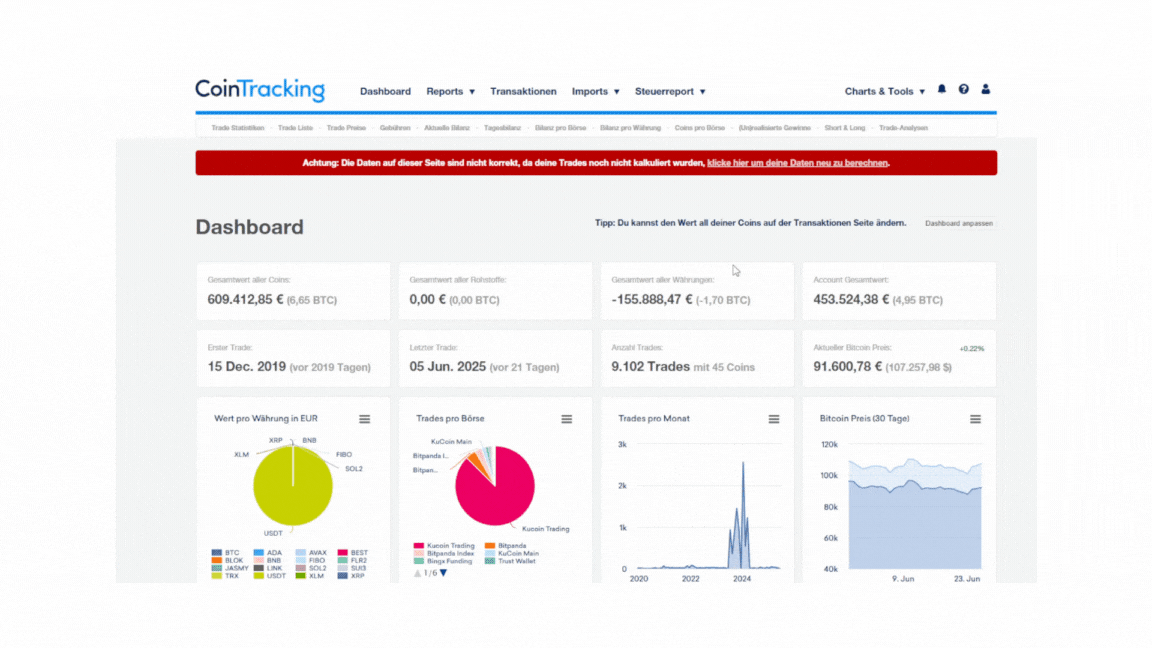
Task: Open hamburger menu of Trades pro Monat chart
Action: click(x=774, y=419)
